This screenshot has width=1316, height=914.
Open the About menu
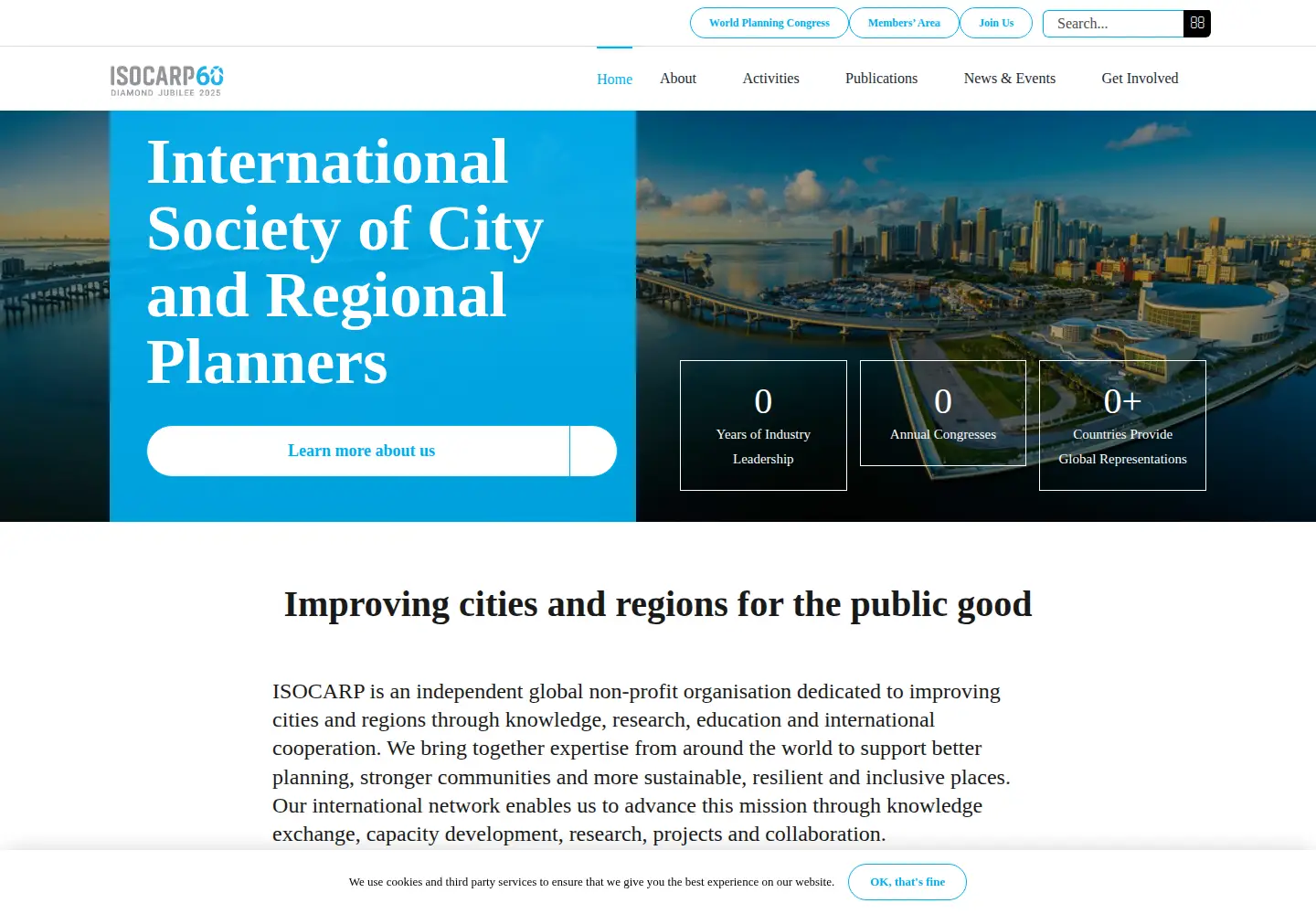point(678,79)
